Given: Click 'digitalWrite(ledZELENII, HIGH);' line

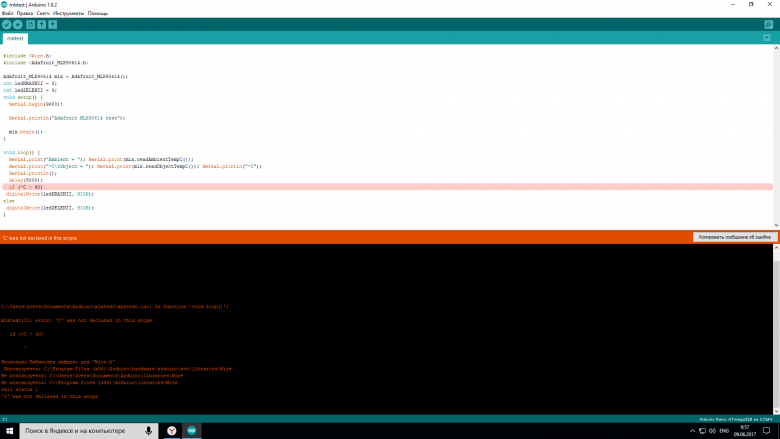Looking at the screenshot, I should 50,208.
